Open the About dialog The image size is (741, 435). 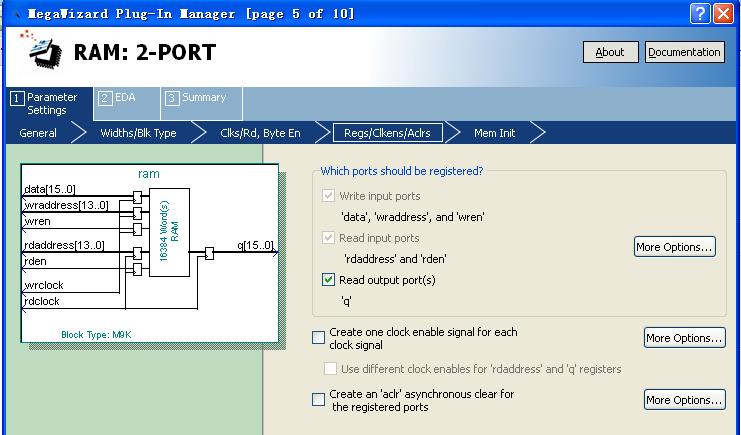[611, 52]
